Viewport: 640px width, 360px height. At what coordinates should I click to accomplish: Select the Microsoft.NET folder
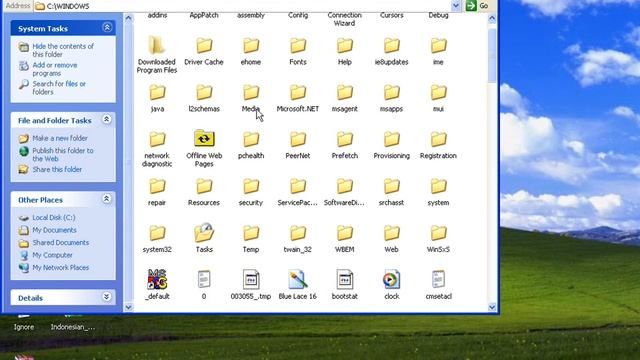coord(298,98)
